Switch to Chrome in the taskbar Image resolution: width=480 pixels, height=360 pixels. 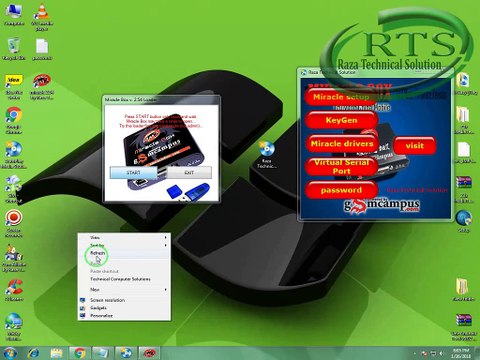tap(79, 353)
